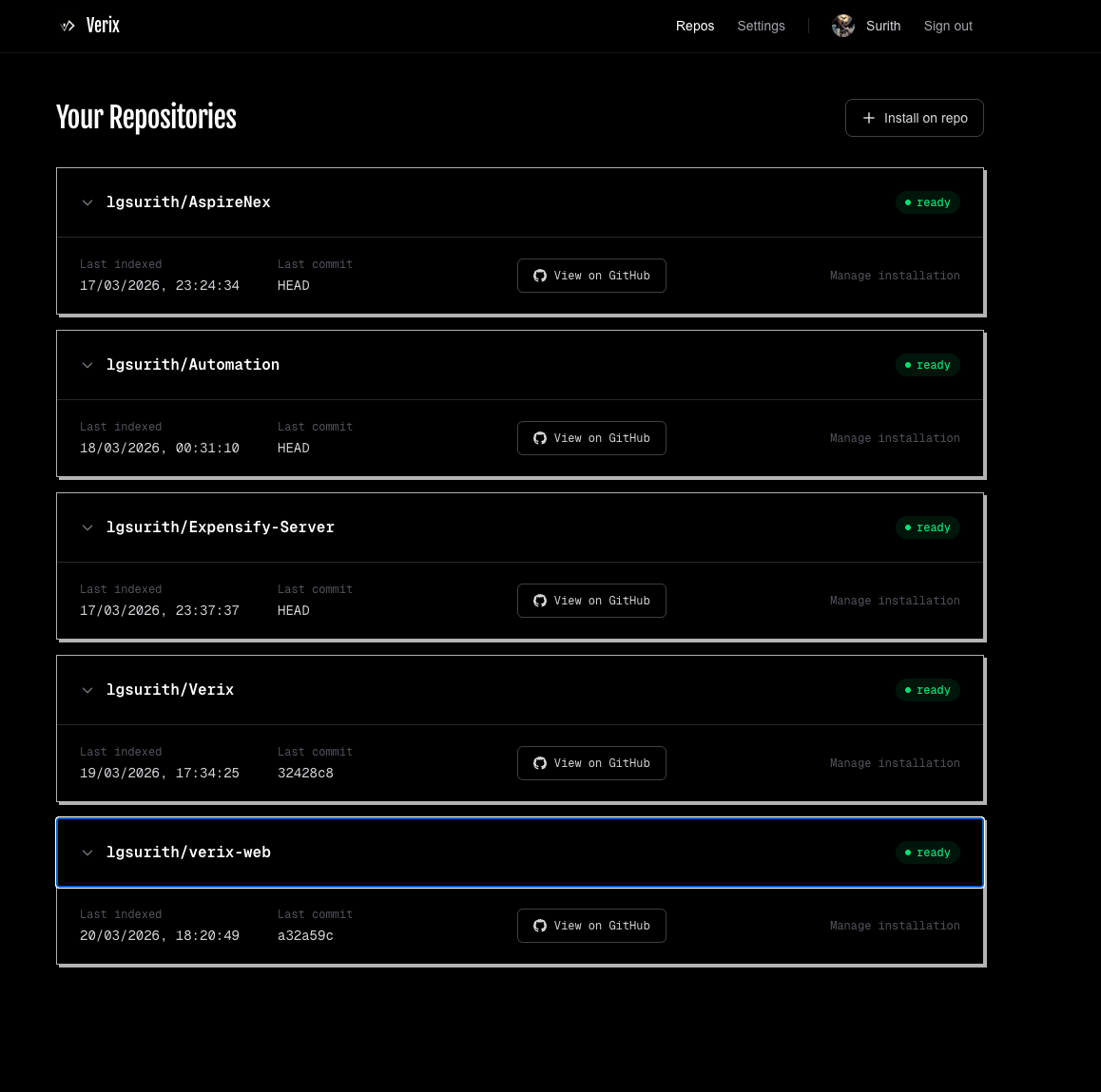Collapse the lgsurith/verix-web chevron

point(87,853)
